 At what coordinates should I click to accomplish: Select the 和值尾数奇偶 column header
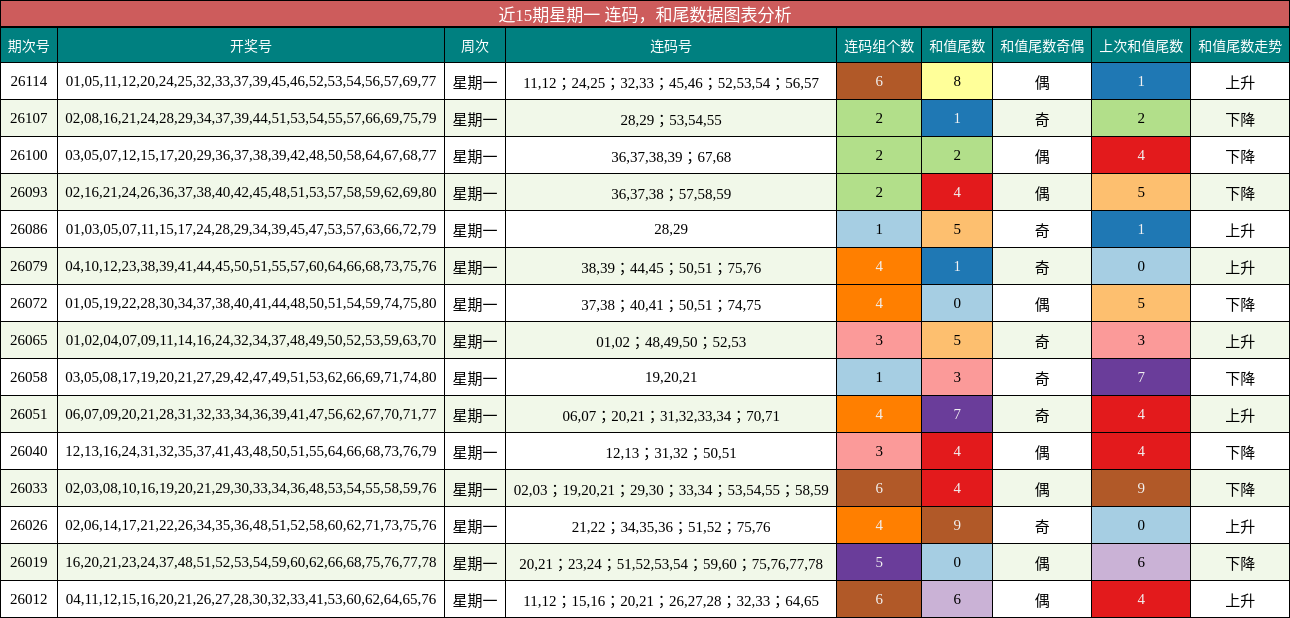1042,45
